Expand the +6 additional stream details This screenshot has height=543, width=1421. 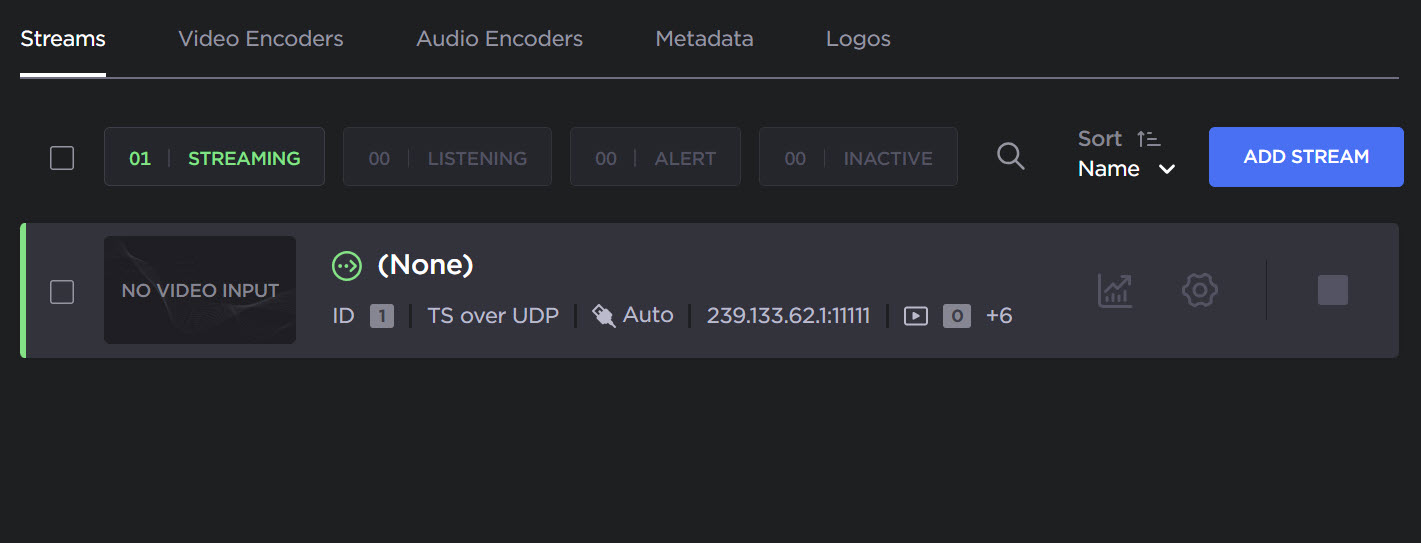(998, 316)
